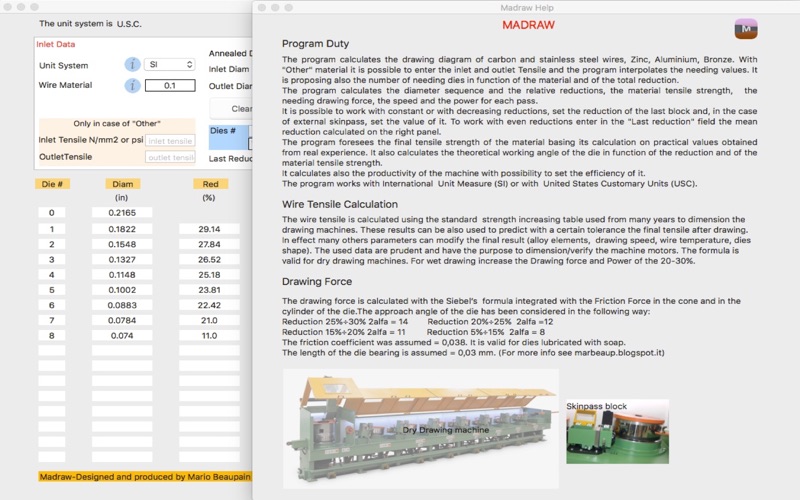Click the Madraw app icon in Help window
The image size is (800, 500).
746,29
